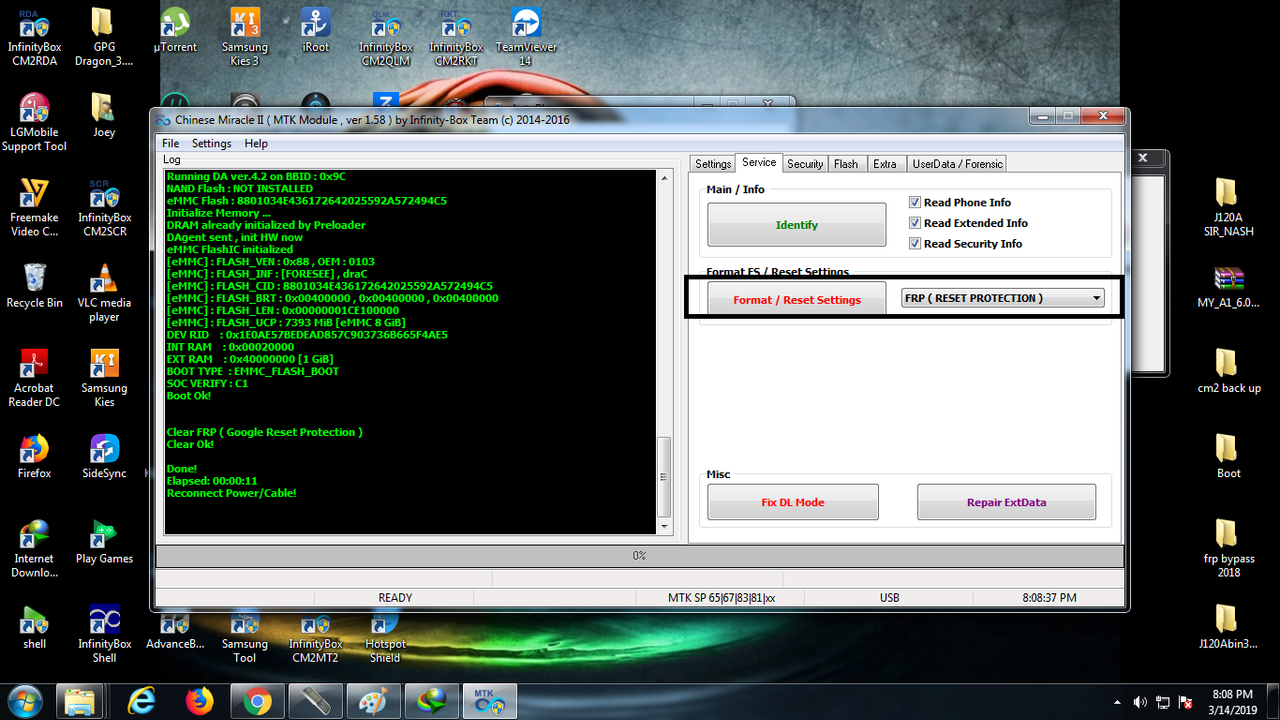Toggle Read Extended Info checkbox
The width and height of the screenshot is (1280, 720).
[915, 223]
